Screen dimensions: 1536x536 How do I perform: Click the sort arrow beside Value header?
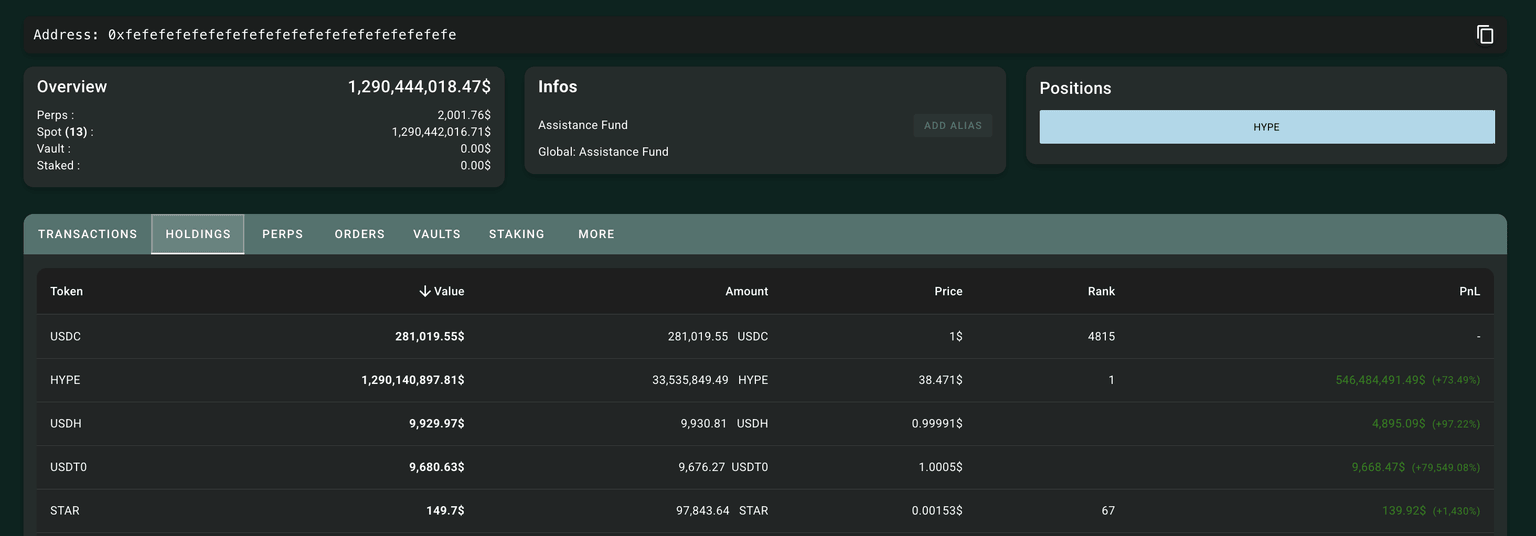(x=425, y=291)
